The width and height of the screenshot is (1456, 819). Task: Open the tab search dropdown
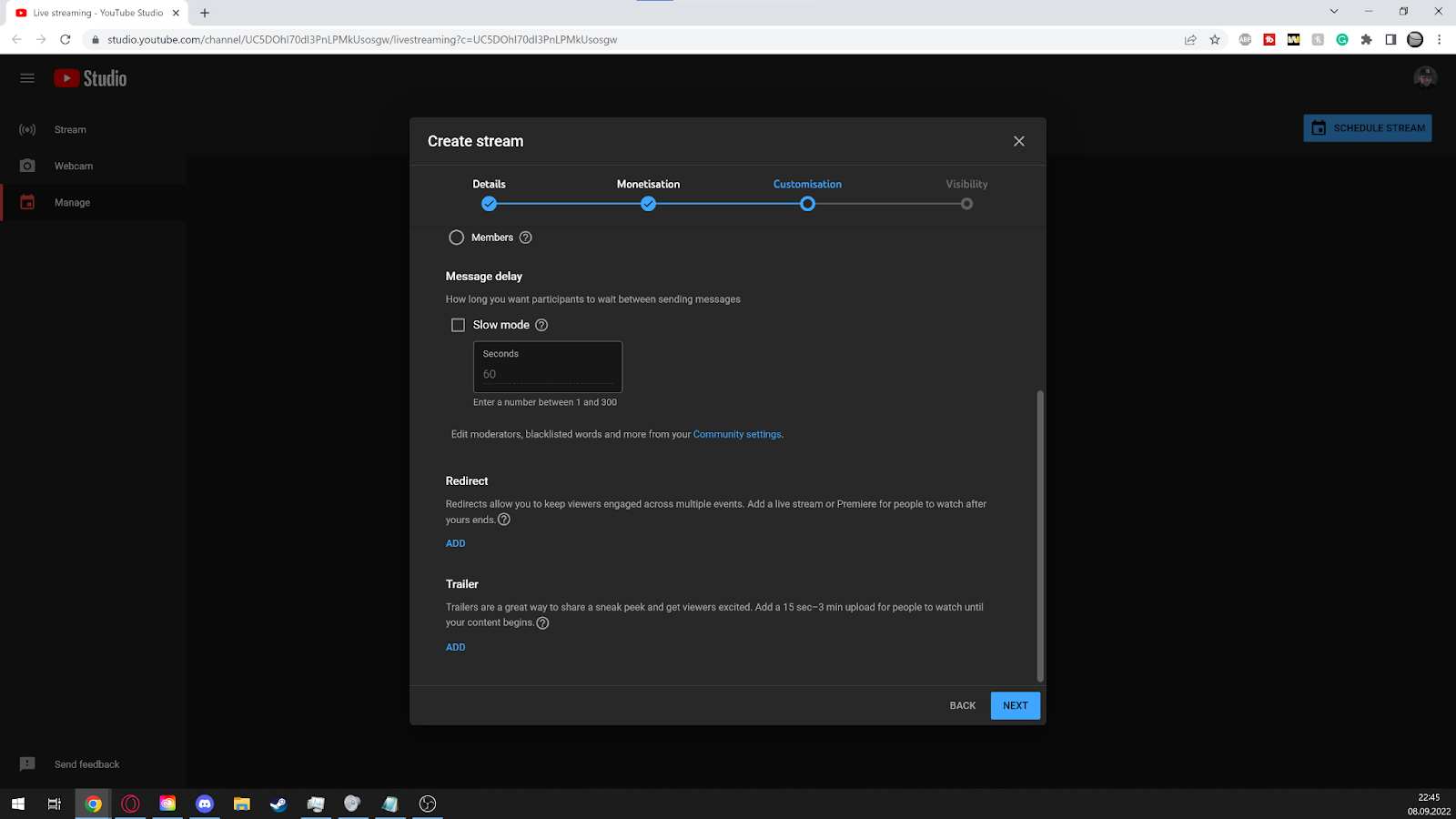[1334, 12]
